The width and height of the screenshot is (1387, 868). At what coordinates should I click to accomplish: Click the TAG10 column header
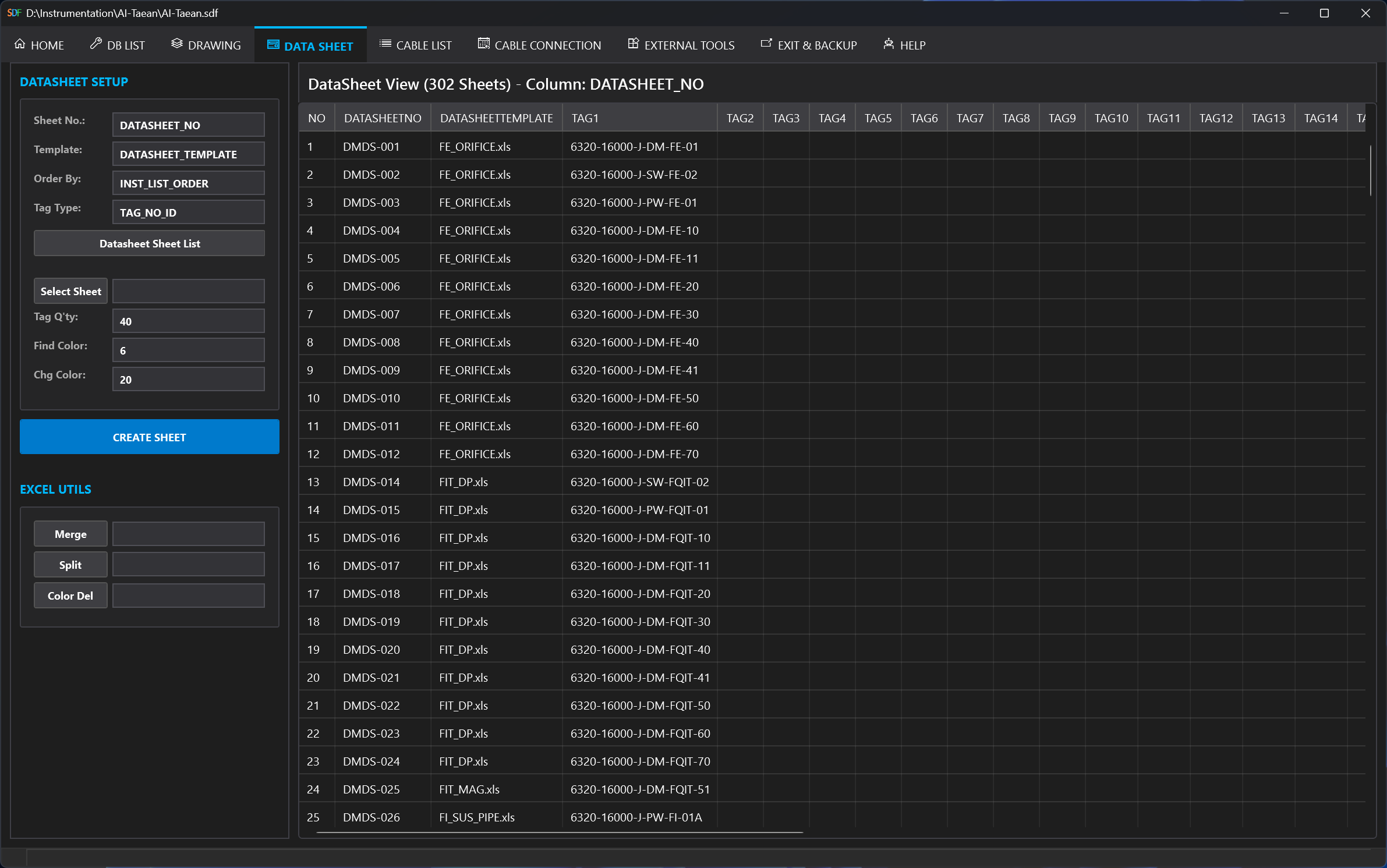click(x=1111, y=118)
